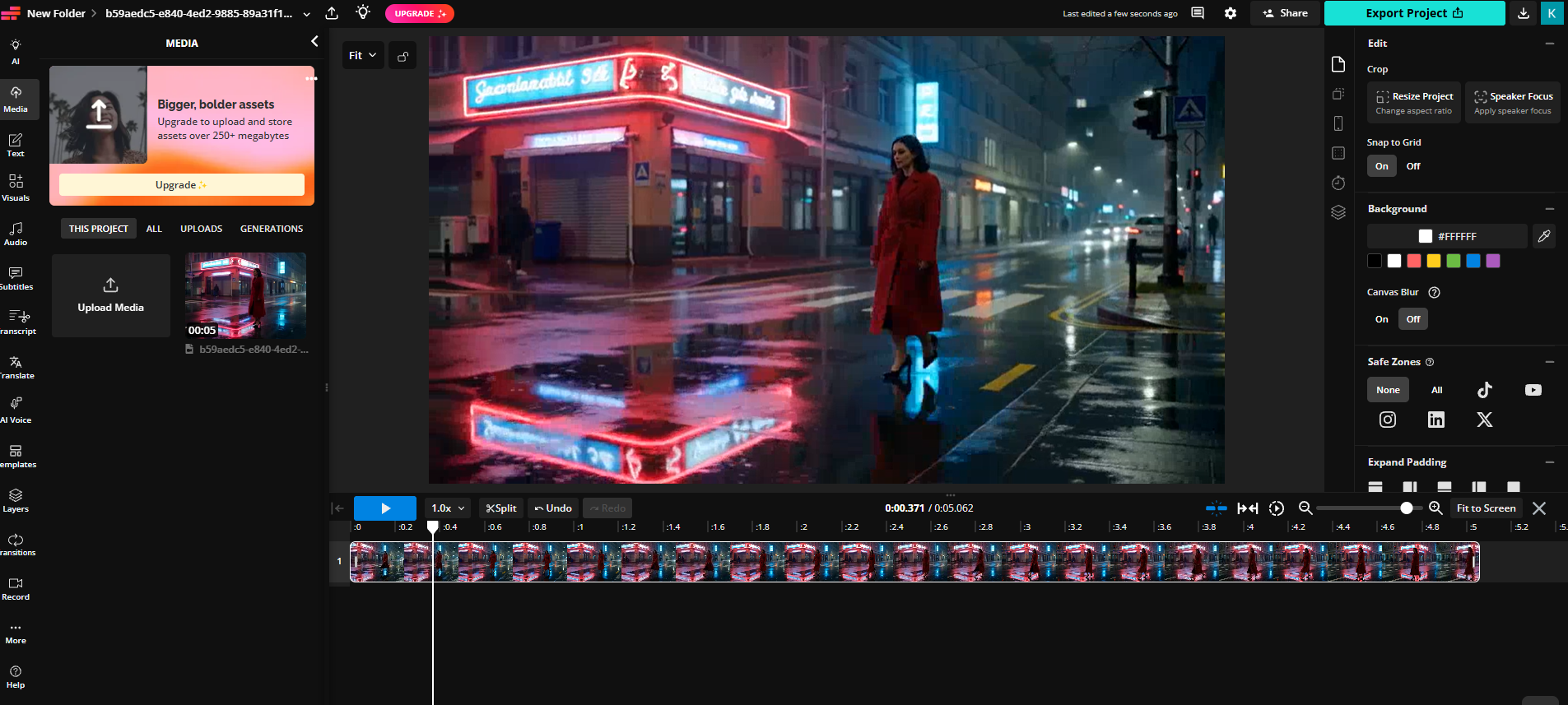Image resolution: width=1568 pixels, height=705 pixels.
Task: Click the zoom in magnifier on timeline
Action: coord(1435,508)
